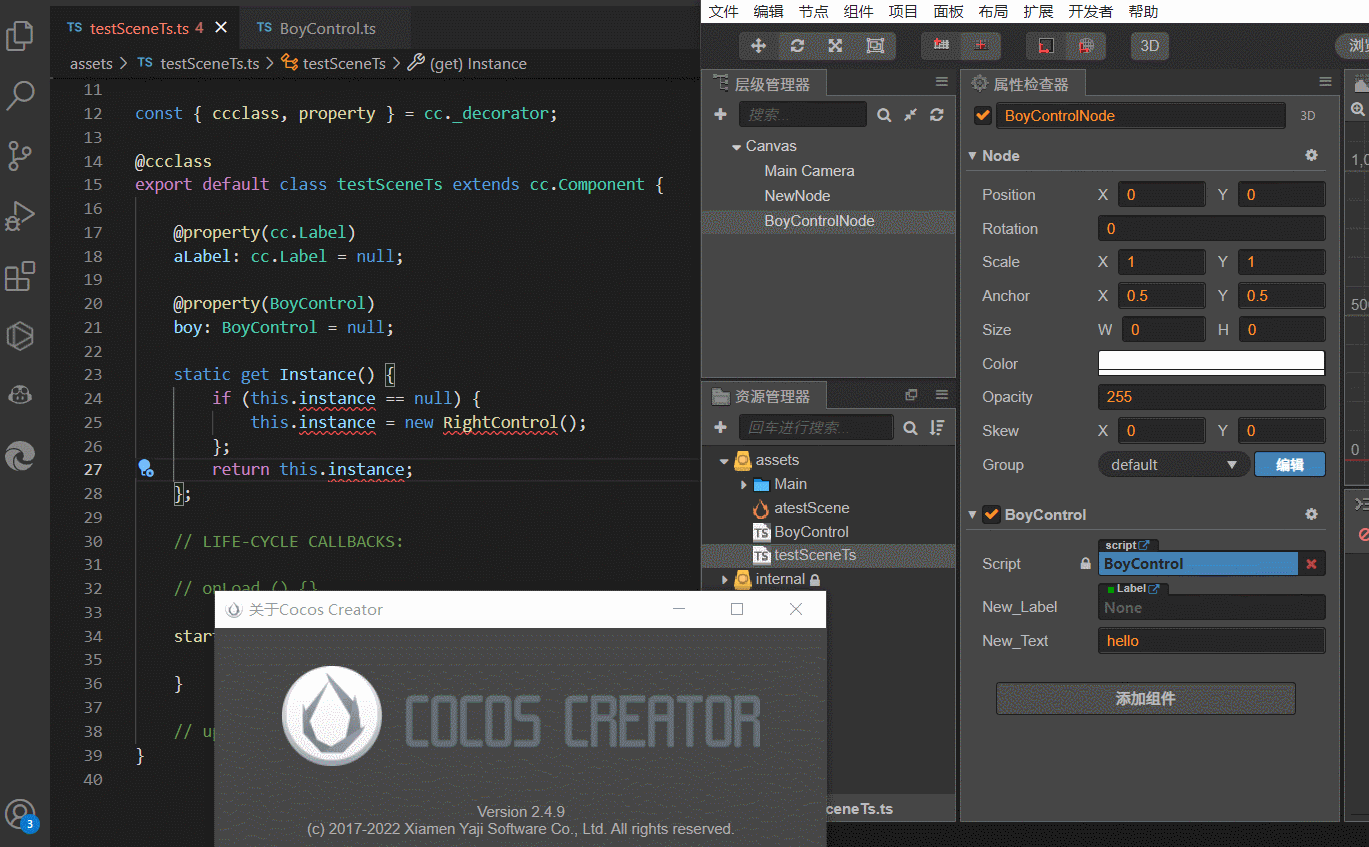This screenshot has width=1369, height=847.
Task: Select the BoyControl script asset
Action: 811,532
